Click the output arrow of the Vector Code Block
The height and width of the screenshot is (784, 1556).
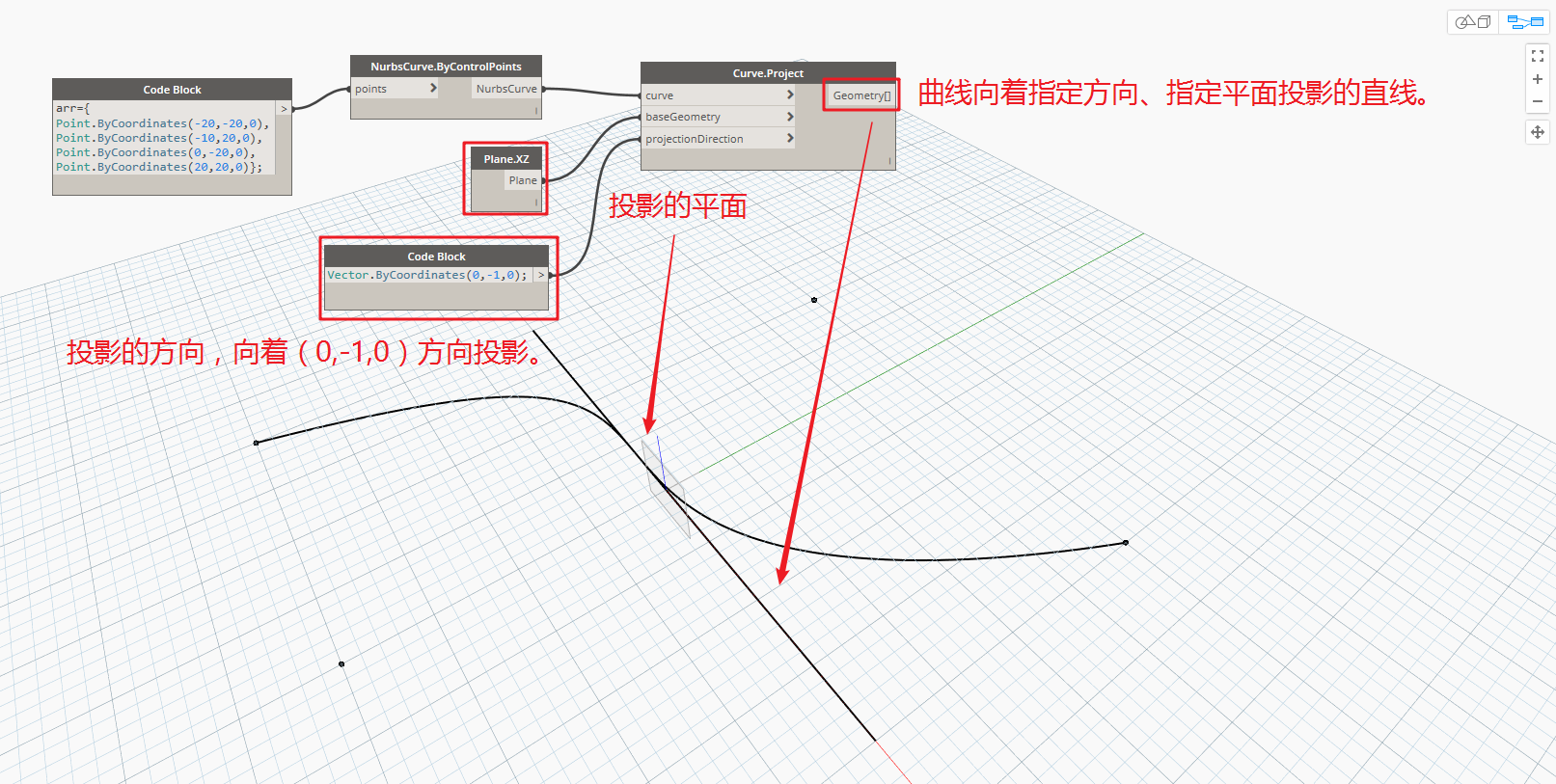click(x=541, y=275)
